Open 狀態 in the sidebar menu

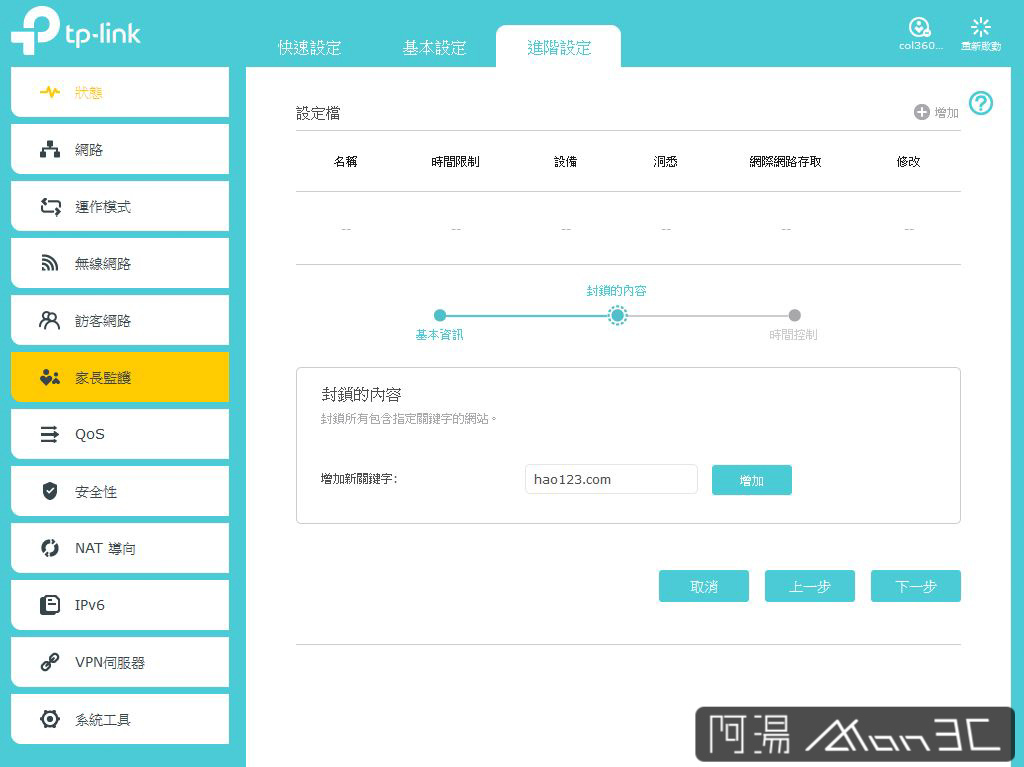tap(120, 92)
